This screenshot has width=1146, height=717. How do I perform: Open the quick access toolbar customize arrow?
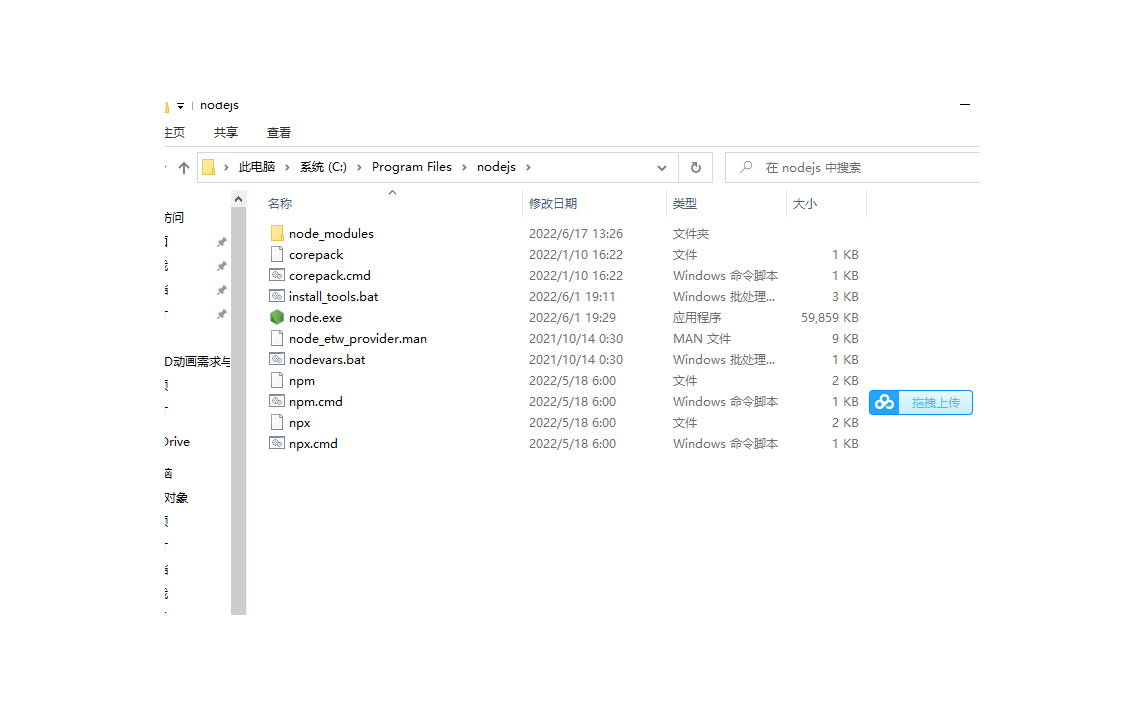(x=181, y=106)
